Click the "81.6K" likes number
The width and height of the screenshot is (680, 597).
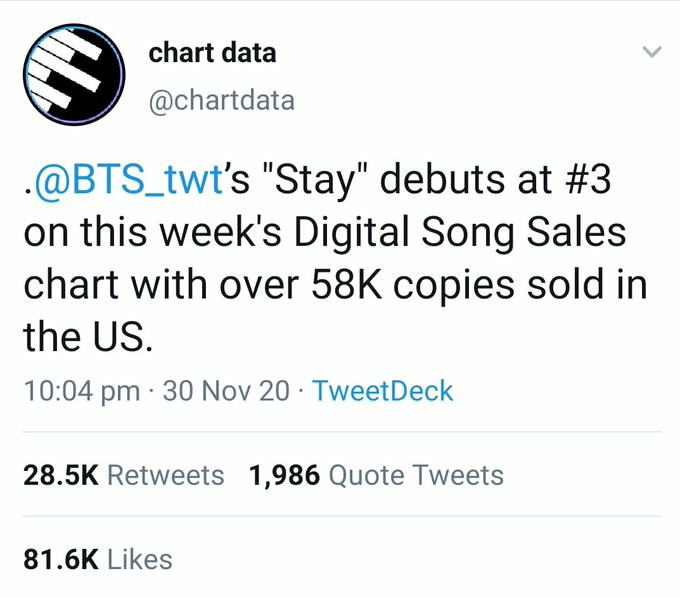click(x=59, y=560)
